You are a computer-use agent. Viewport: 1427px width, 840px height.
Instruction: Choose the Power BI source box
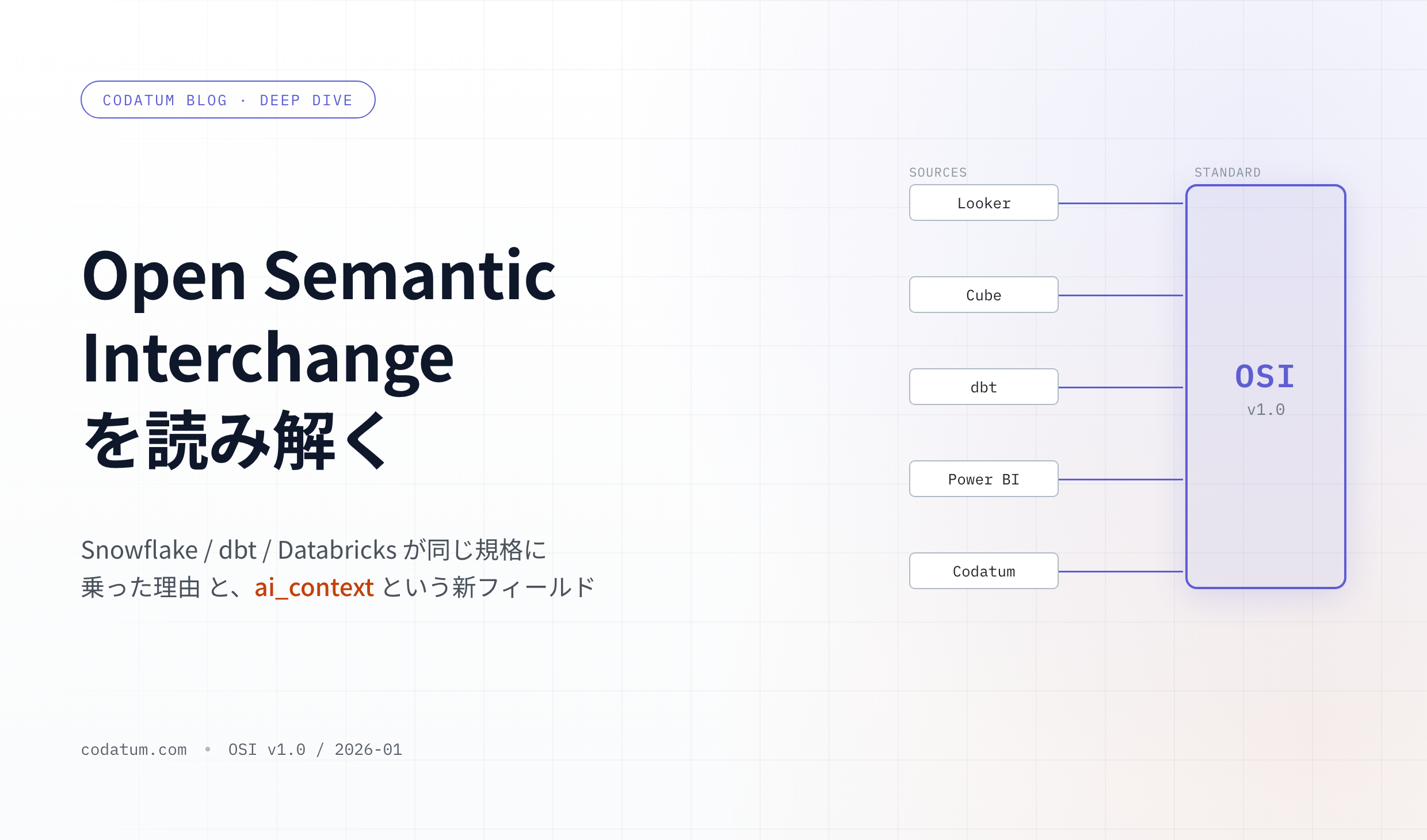983,479
